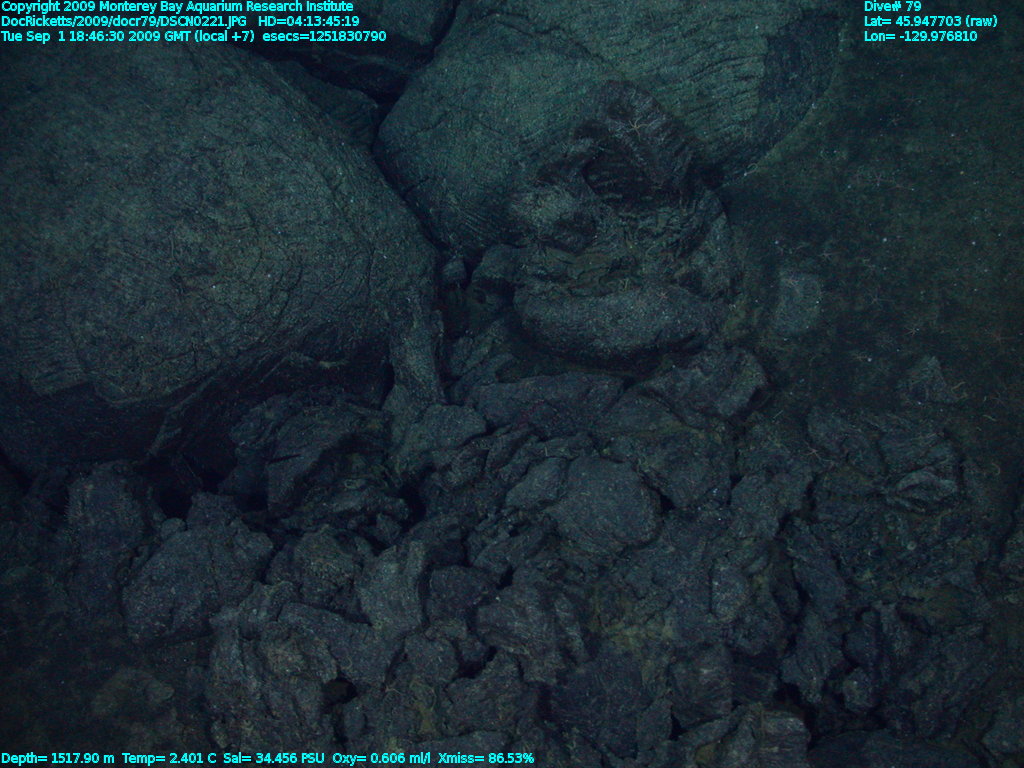Image resolution: width=1024 pixels, height=768 pixels.
Task: Click the "Xmiss= 86.53%" reading
Action: click(486, 759)
